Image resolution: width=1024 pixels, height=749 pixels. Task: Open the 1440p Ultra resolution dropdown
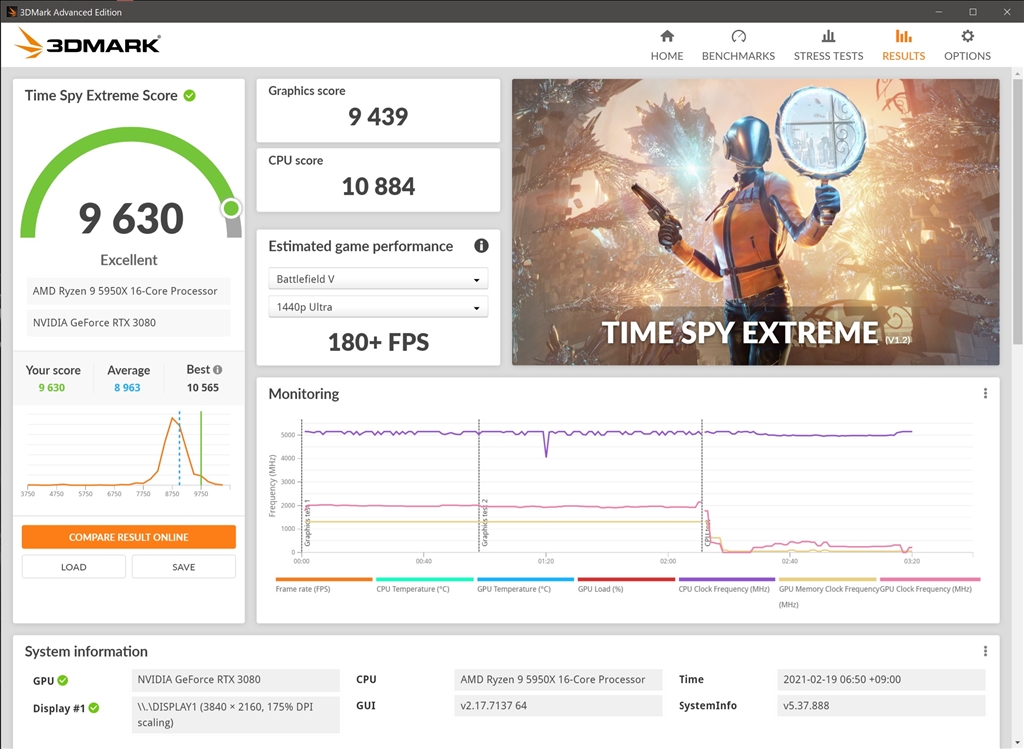click(x=378, y=307)
